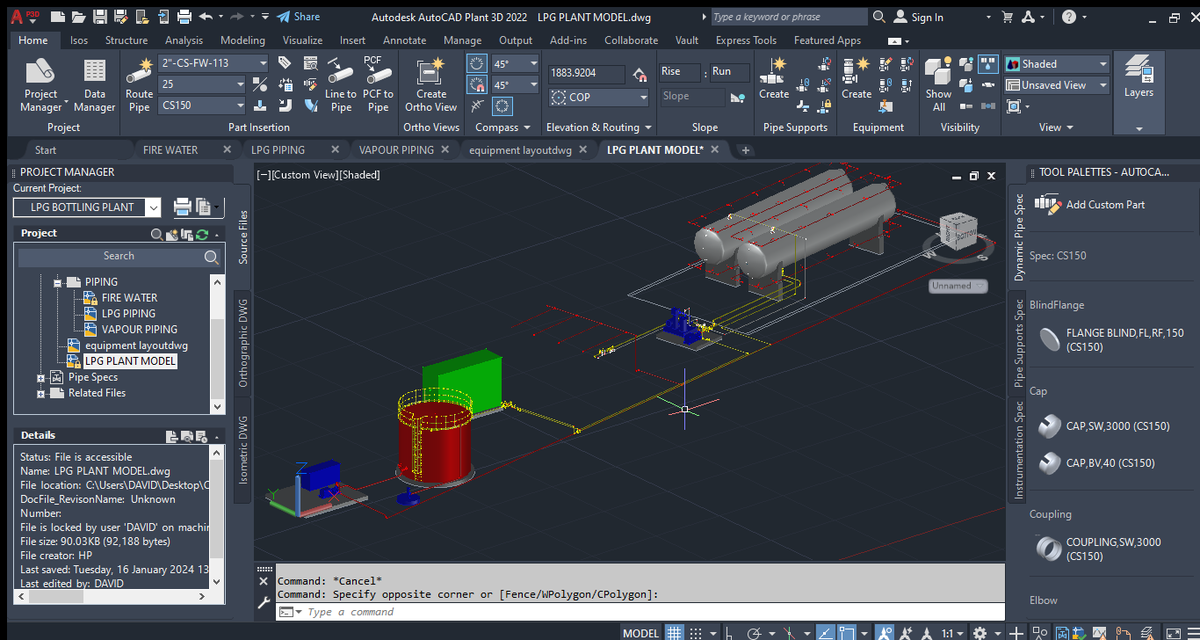The image size is (1200, 640).
Task: Open the Annotate ribbon tab
Action: (404, 40)
